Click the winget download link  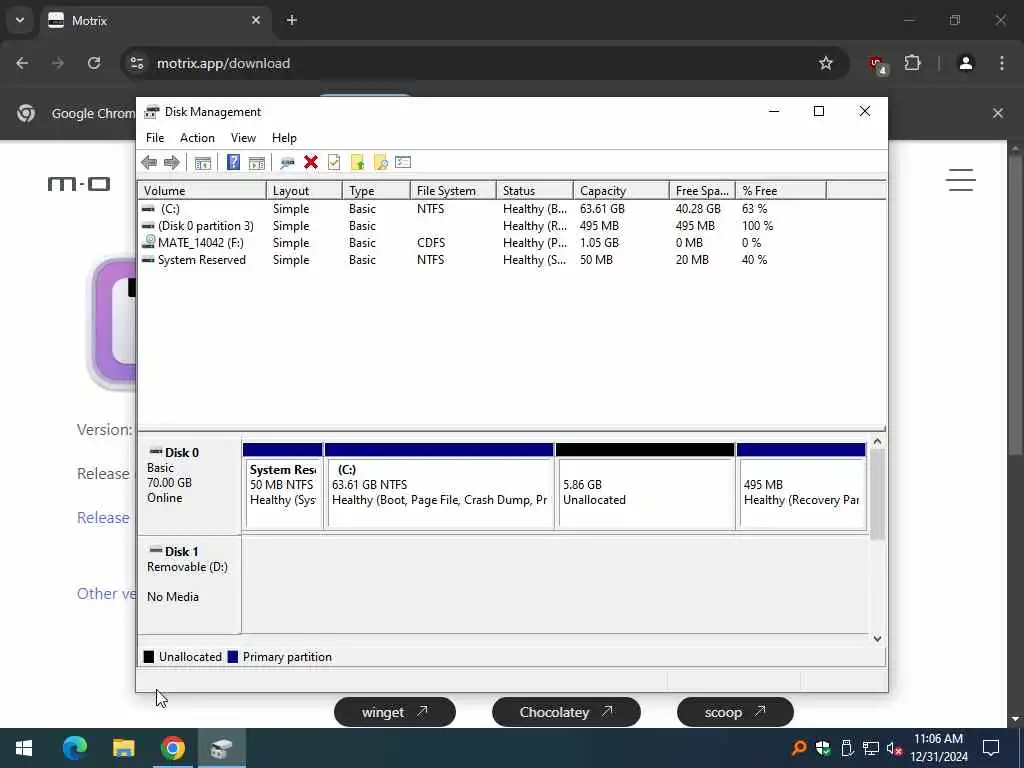394,712
